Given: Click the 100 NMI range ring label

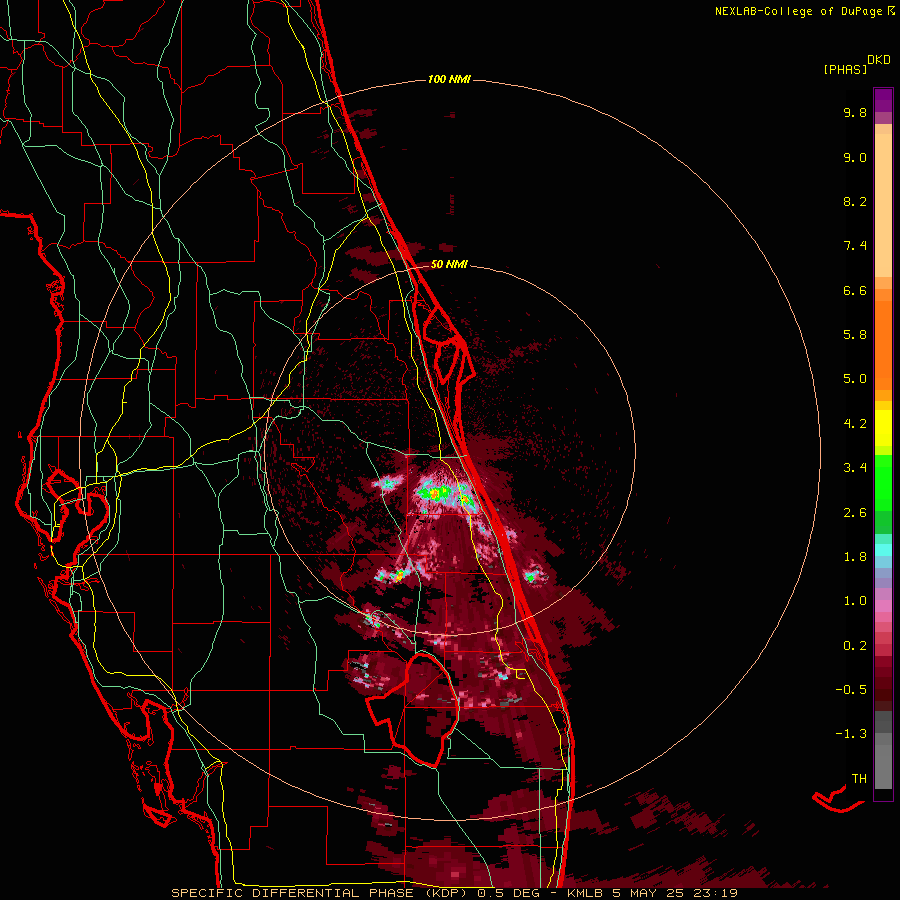Looking at the screenshot, I should click(x=449, y=79).
